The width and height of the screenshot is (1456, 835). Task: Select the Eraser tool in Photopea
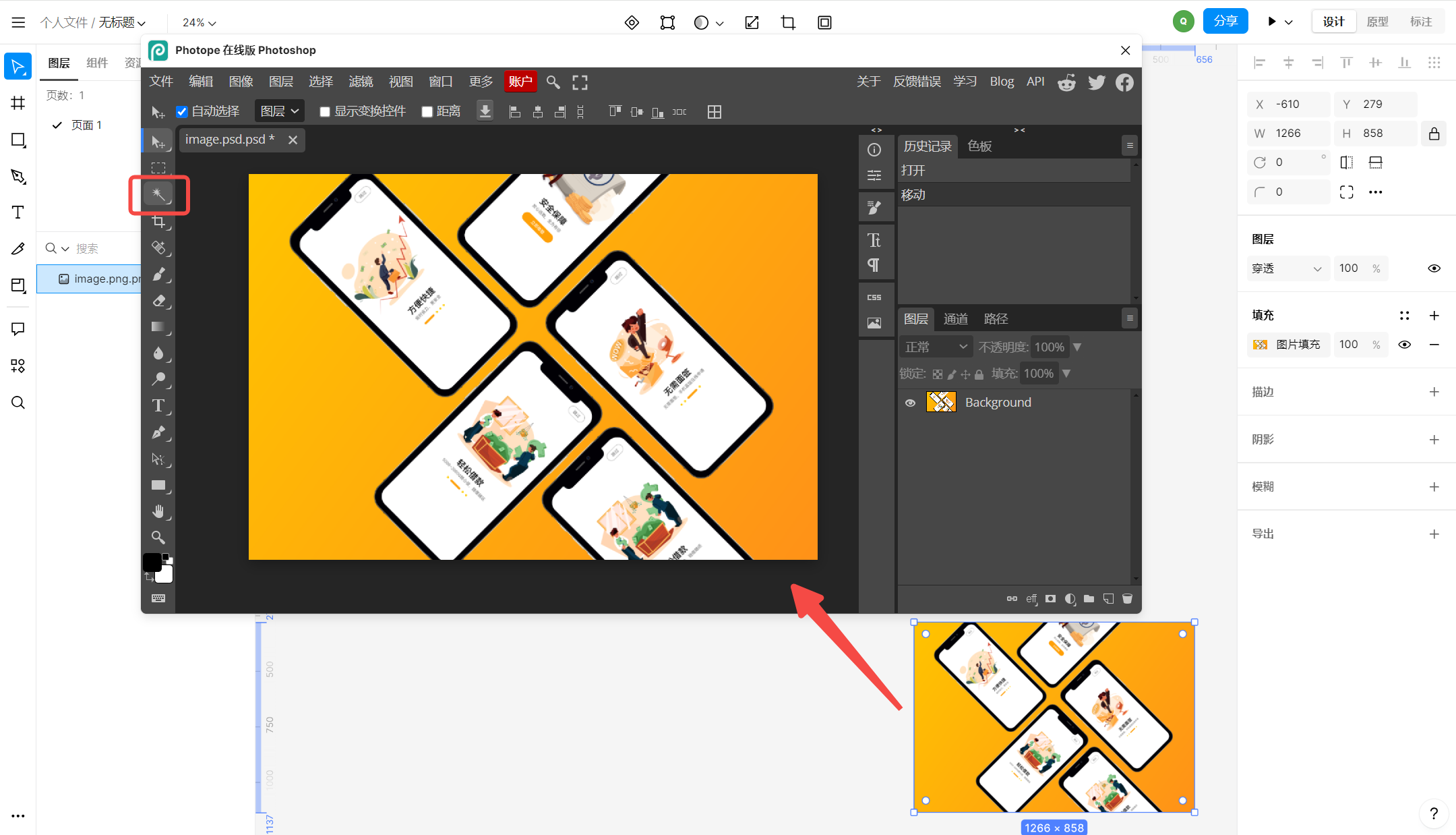158,301
